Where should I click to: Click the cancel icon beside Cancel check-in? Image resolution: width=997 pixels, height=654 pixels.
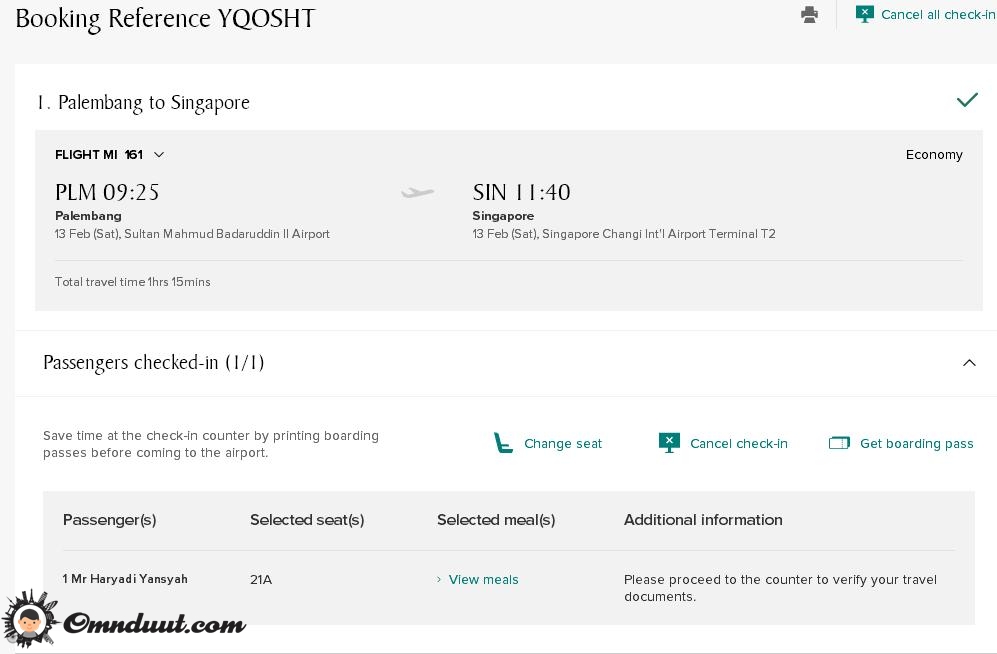pos(669,443)
